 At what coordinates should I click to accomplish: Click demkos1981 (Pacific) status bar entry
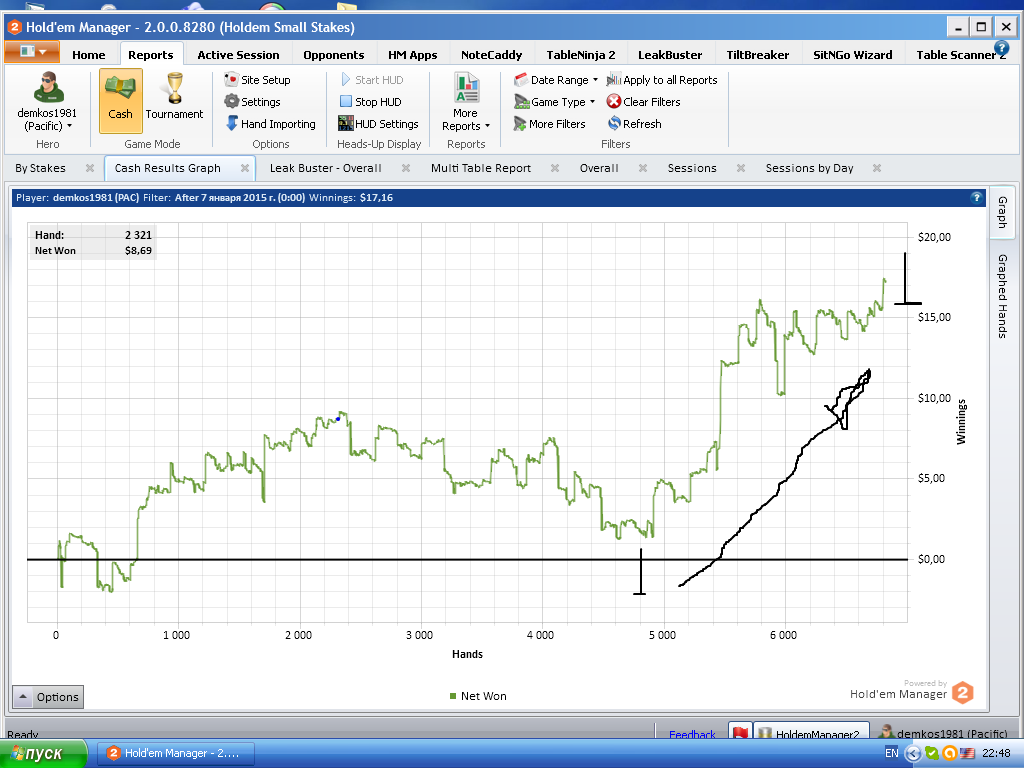(943, 733)
